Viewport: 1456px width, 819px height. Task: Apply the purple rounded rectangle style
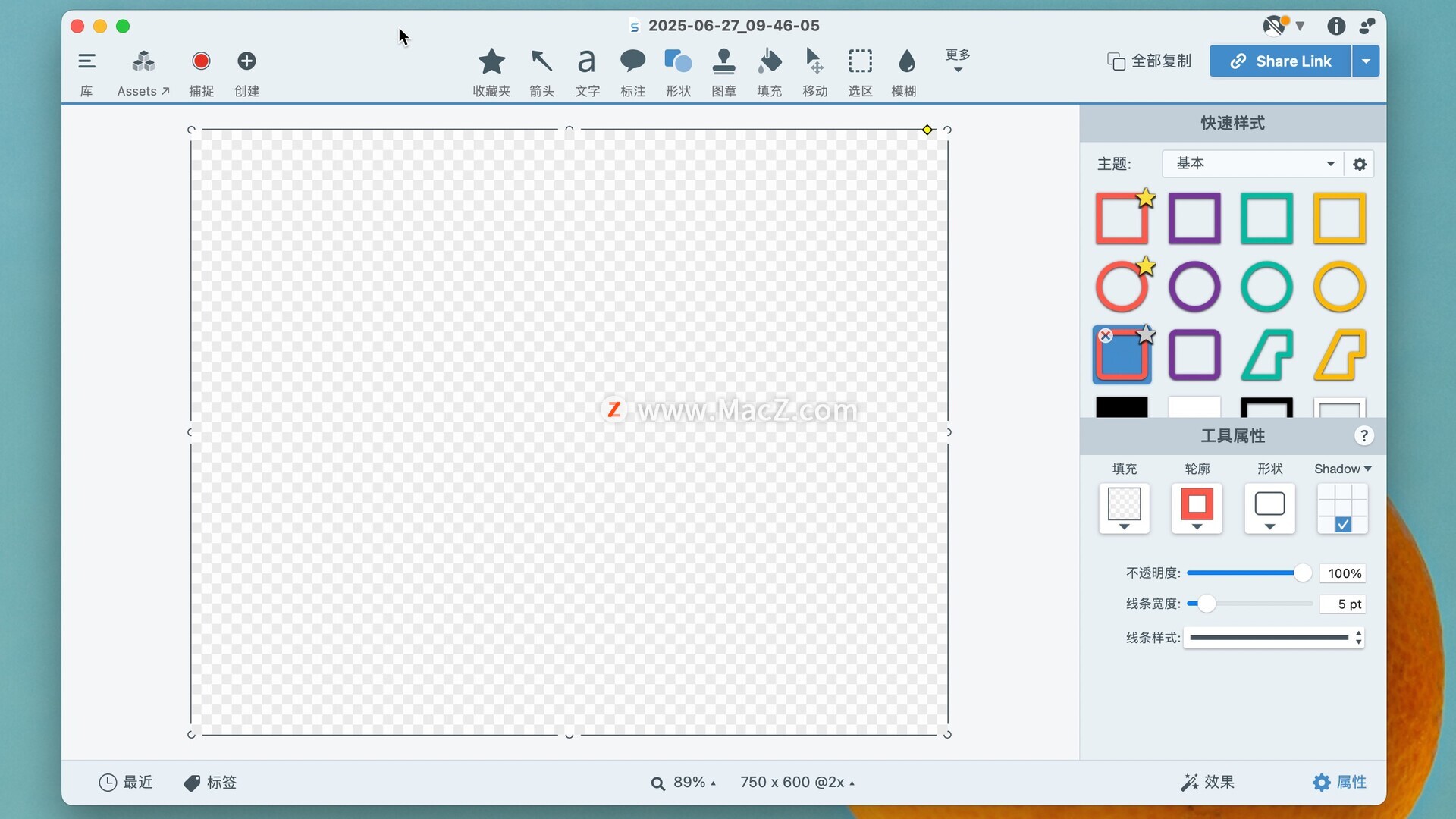click(1194, 354)
